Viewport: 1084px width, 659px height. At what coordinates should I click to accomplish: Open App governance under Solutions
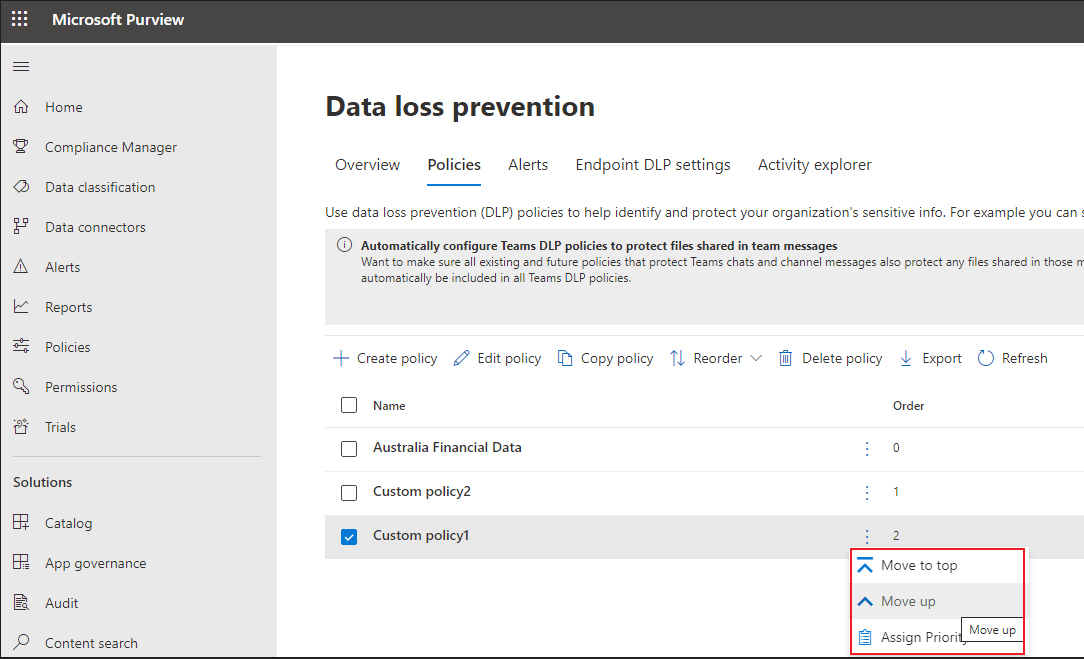97,562
